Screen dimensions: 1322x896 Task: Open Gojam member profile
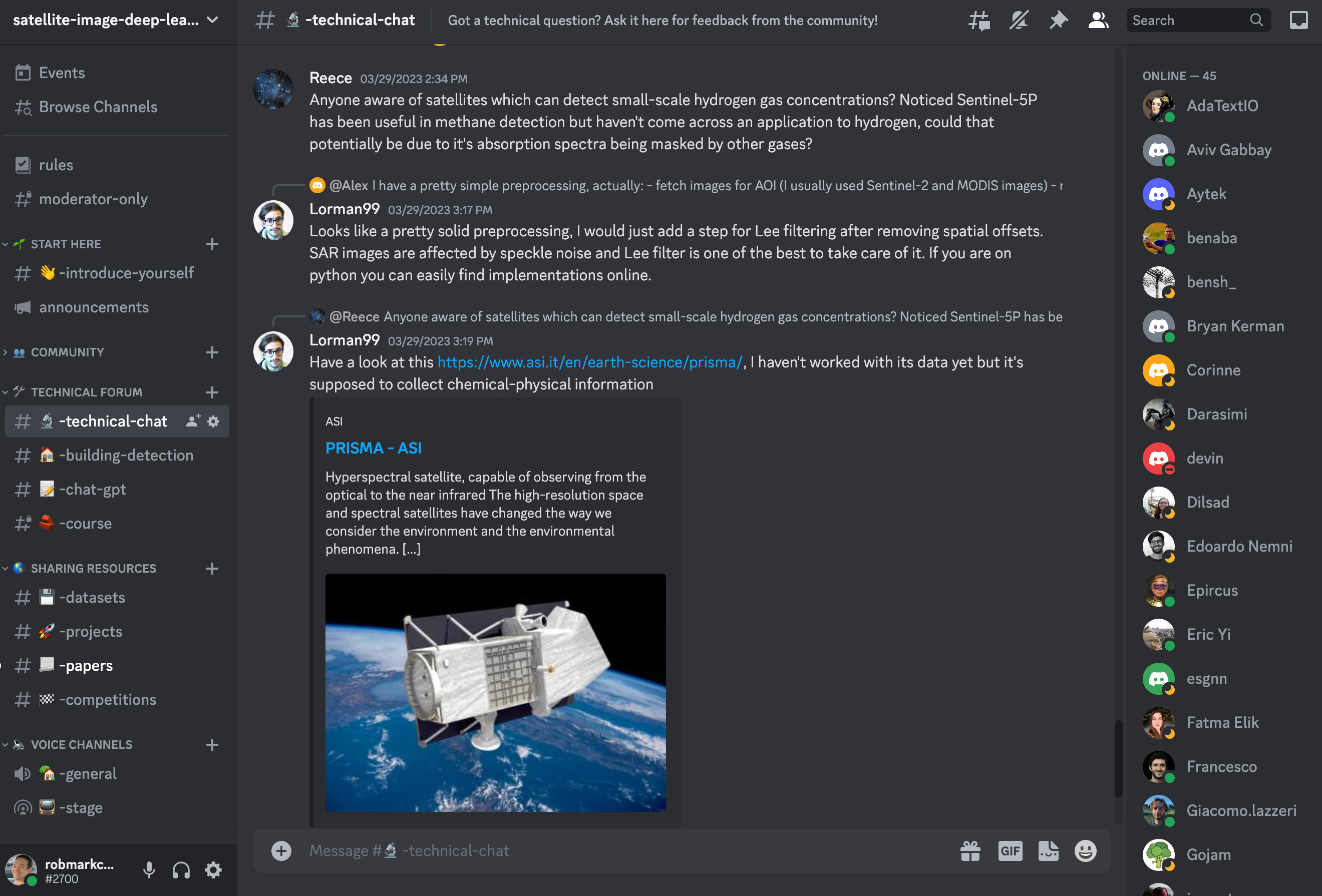1223,854
